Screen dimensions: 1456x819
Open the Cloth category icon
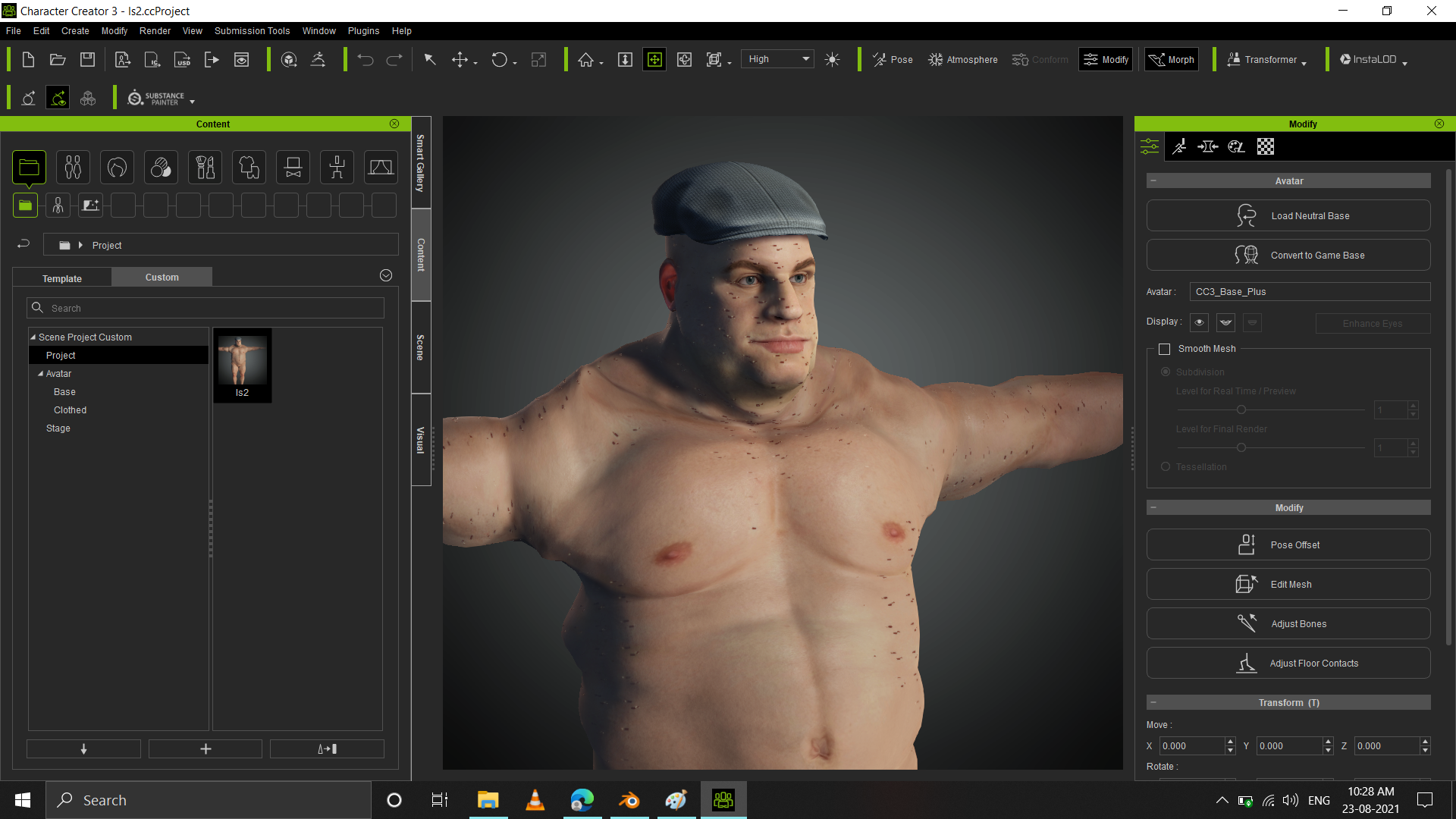pos(249,167)
